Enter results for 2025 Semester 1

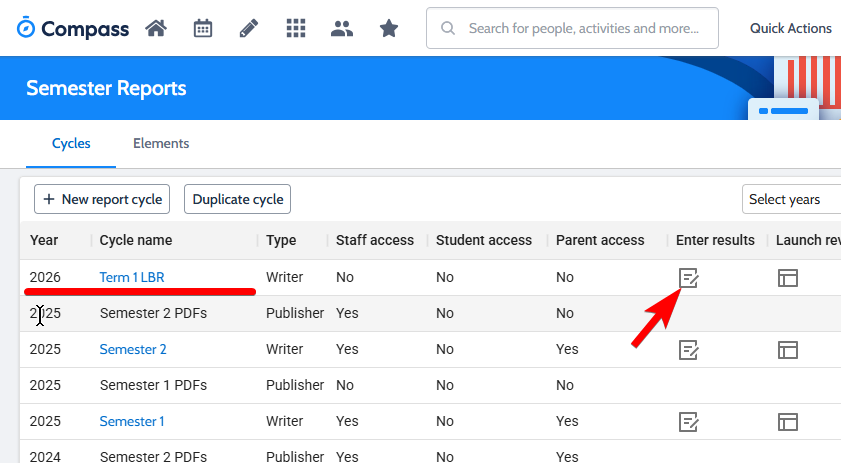pyautogui.click(x=688, y=422)
